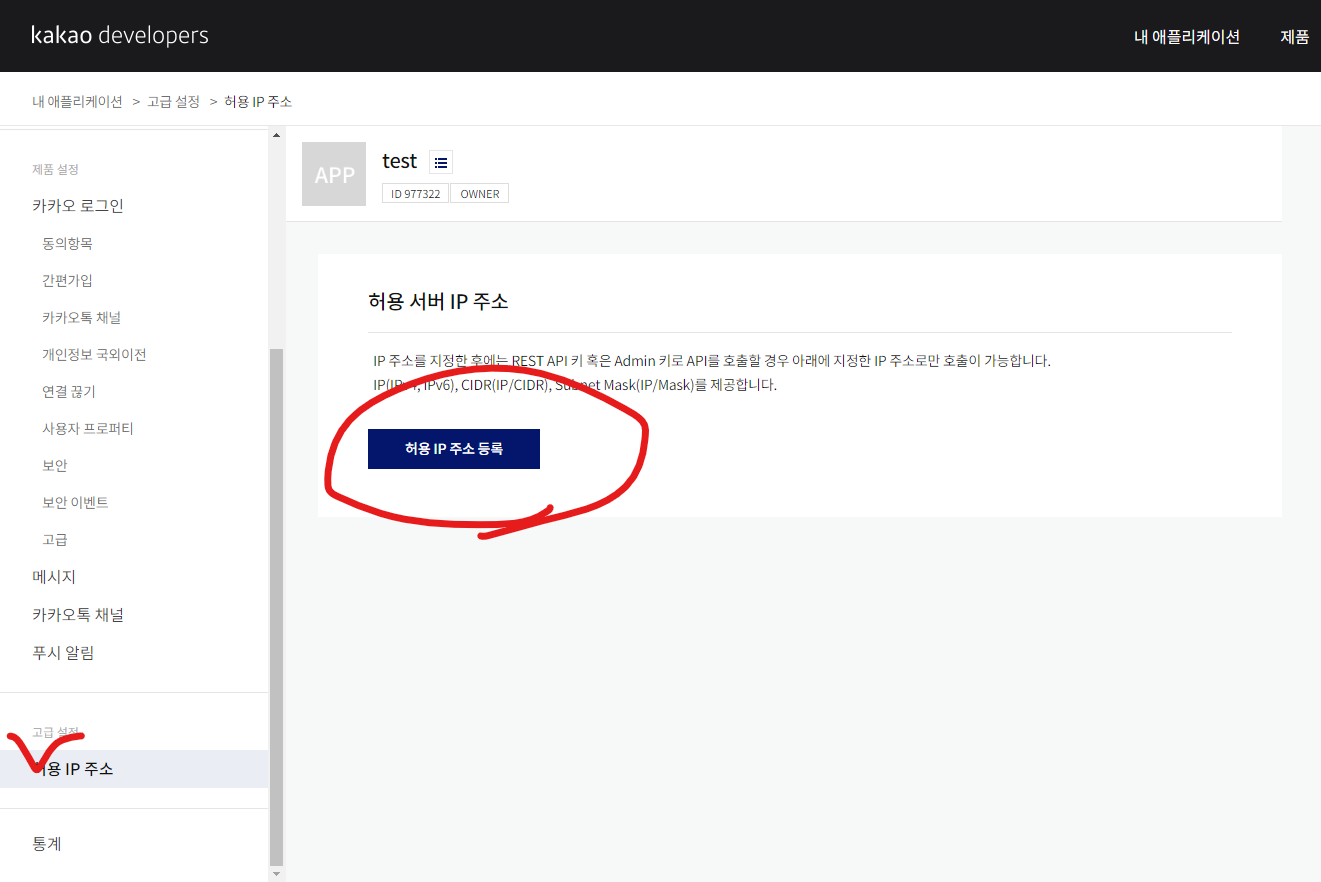Click the 허용 서버 IP 주소 heading
This screenshot has width=1321, height=882.
438,301
